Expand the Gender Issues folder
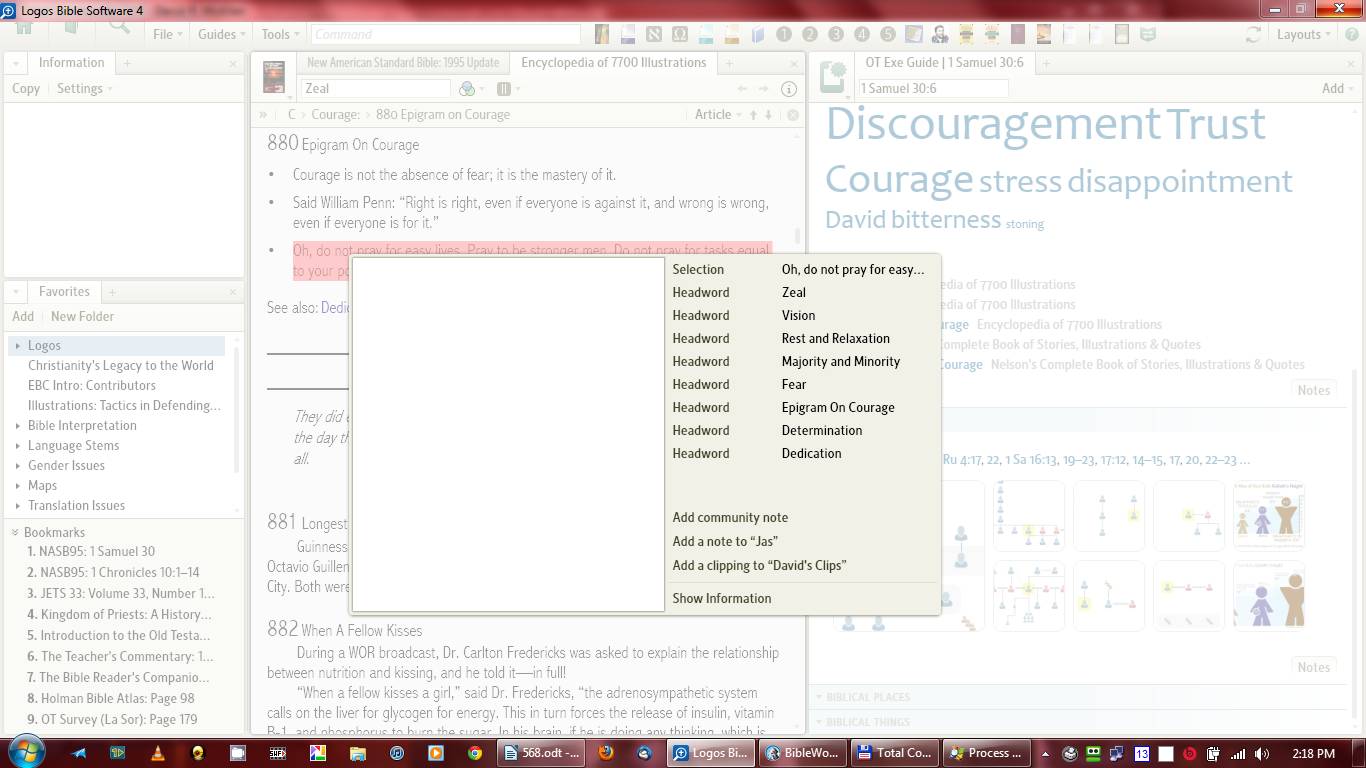The width and height of the screenshot is (1366, 768). 18,465
